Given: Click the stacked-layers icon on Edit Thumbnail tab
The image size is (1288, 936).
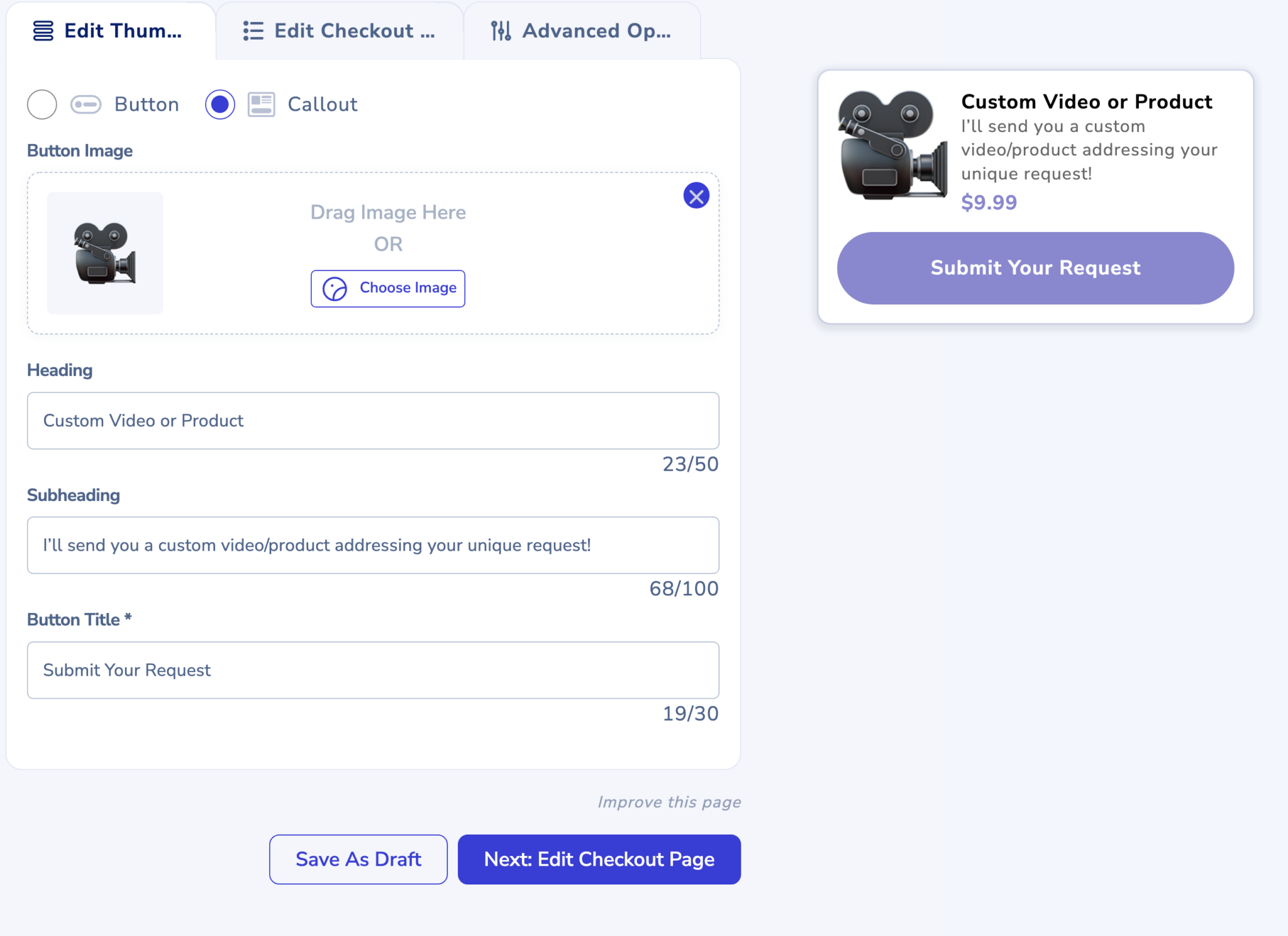Looking at the screenshot, I should tap(42, 30).
